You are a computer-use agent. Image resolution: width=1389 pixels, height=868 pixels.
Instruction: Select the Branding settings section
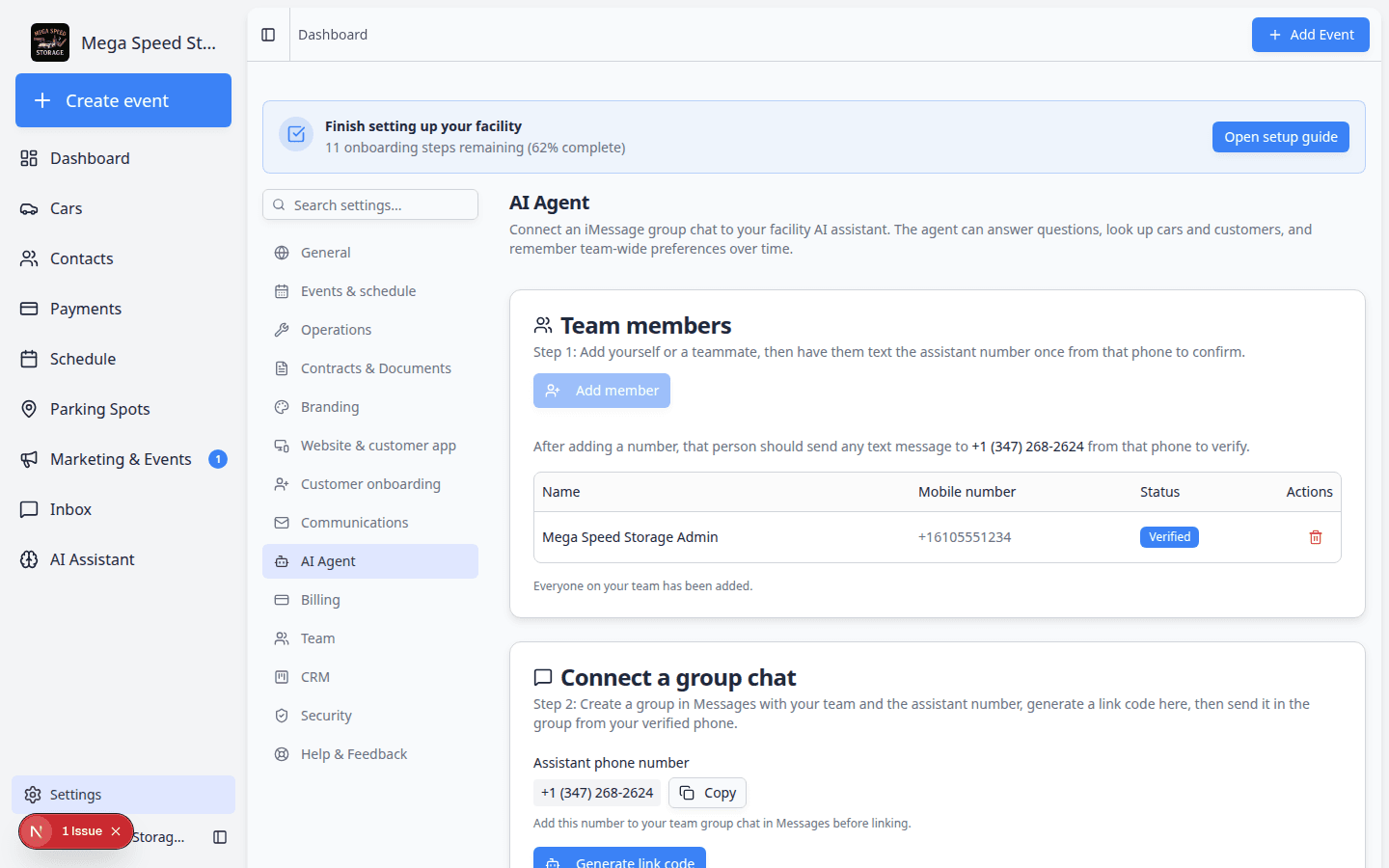point(370,407)
